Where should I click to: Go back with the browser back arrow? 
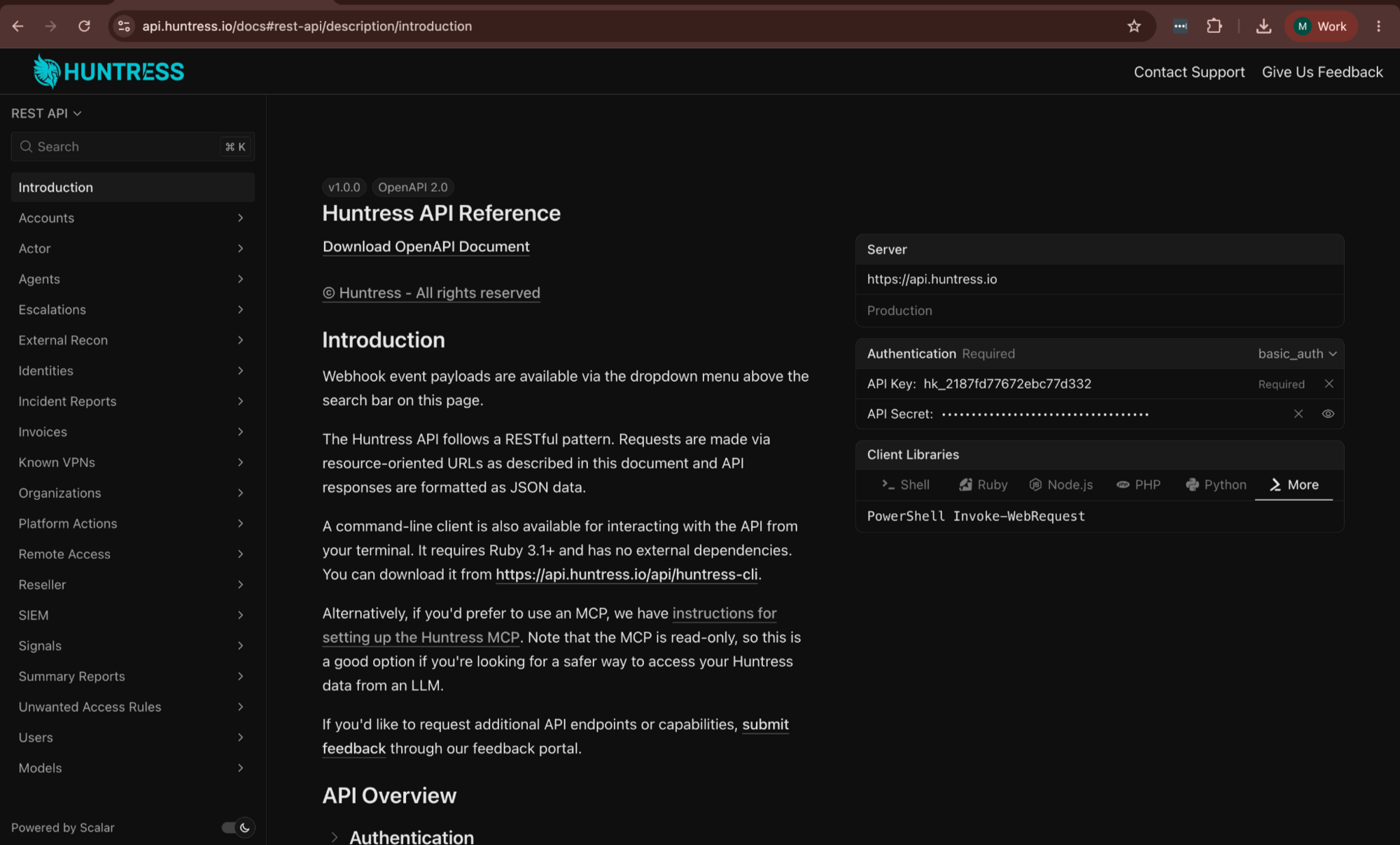click(x=18, y=26)
